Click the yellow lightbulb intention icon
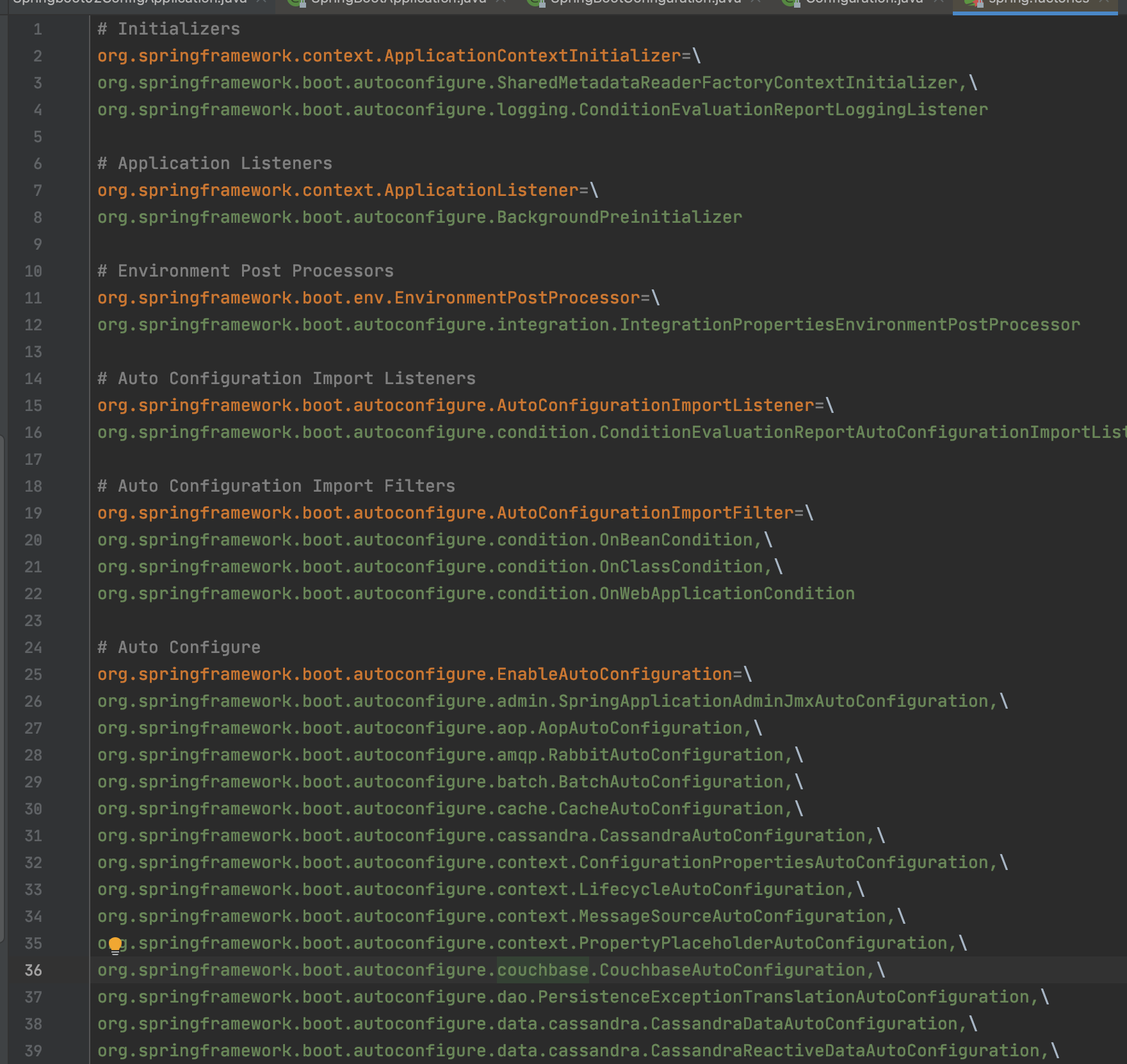 coord(115,945)
